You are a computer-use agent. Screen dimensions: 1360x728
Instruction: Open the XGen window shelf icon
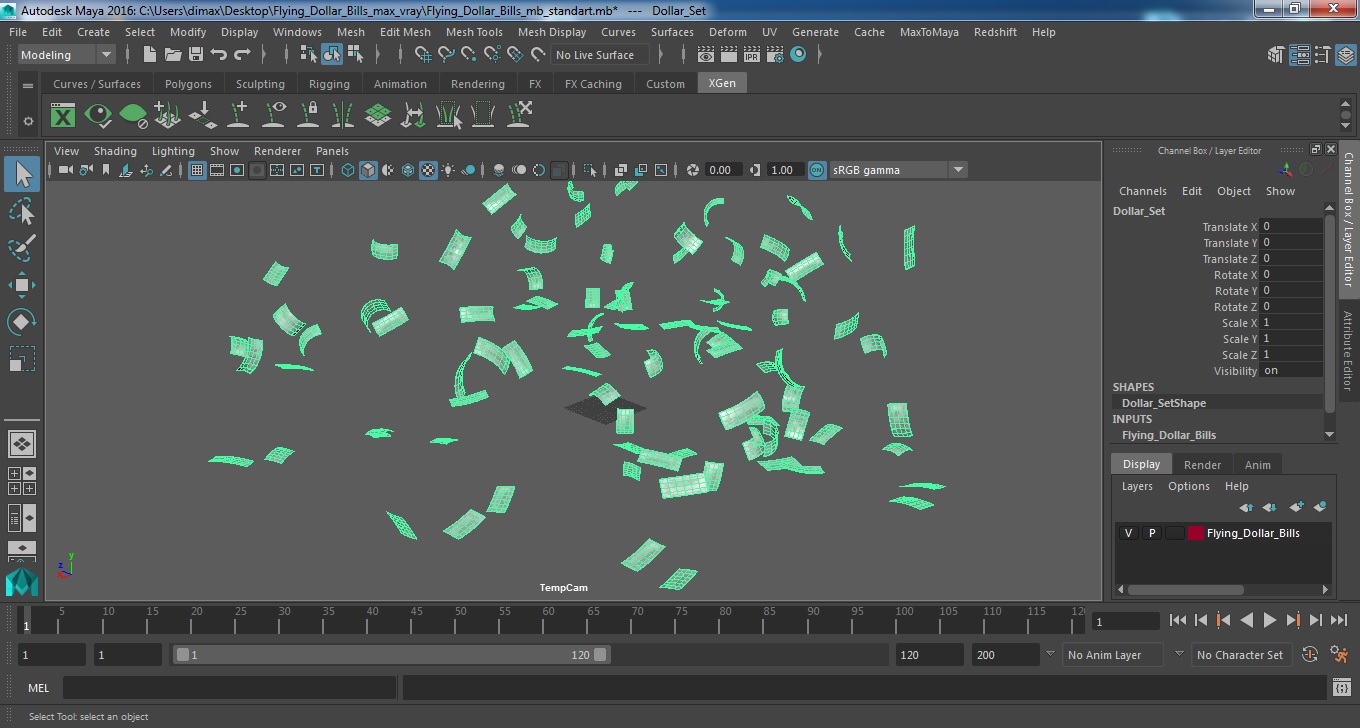63,115
